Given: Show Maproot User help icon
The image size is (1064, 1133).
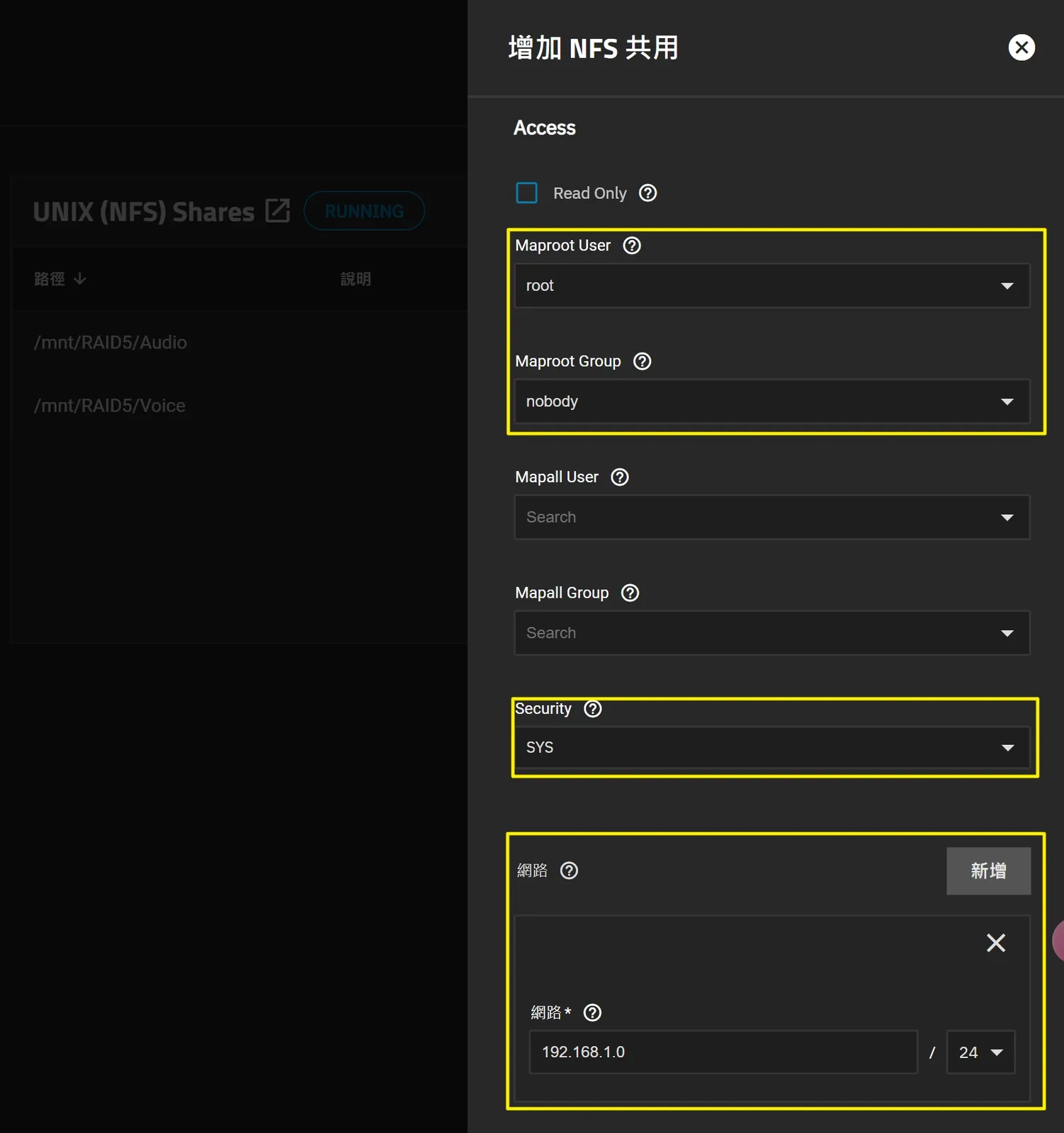Looking at the screenshot, I should click(x=631, y=246).
